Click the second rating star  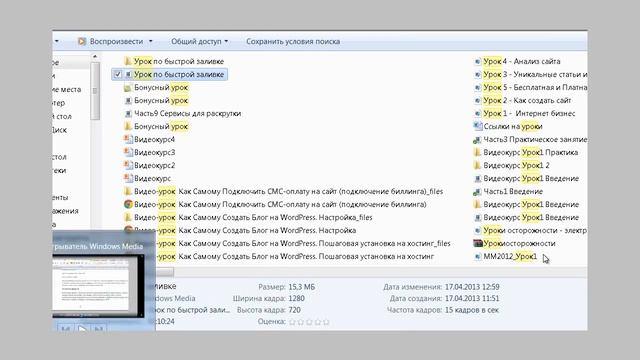coord(301,322)
